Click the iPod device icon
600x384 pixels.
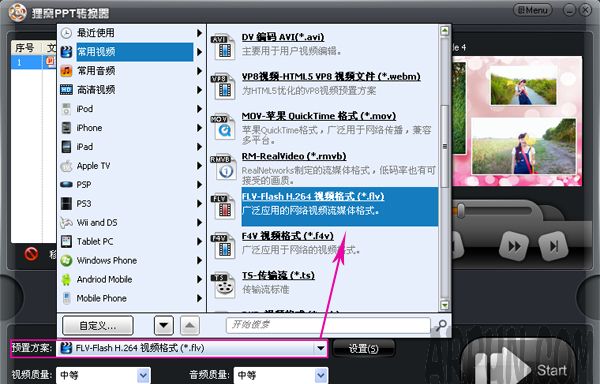pyautogui.click(x=66, y=109)
